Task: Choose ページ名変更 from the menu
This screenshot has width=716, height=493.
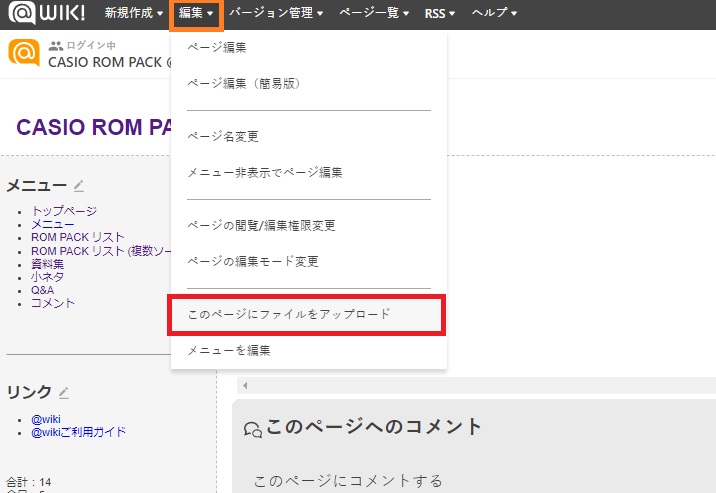Action: pos(309,136)
